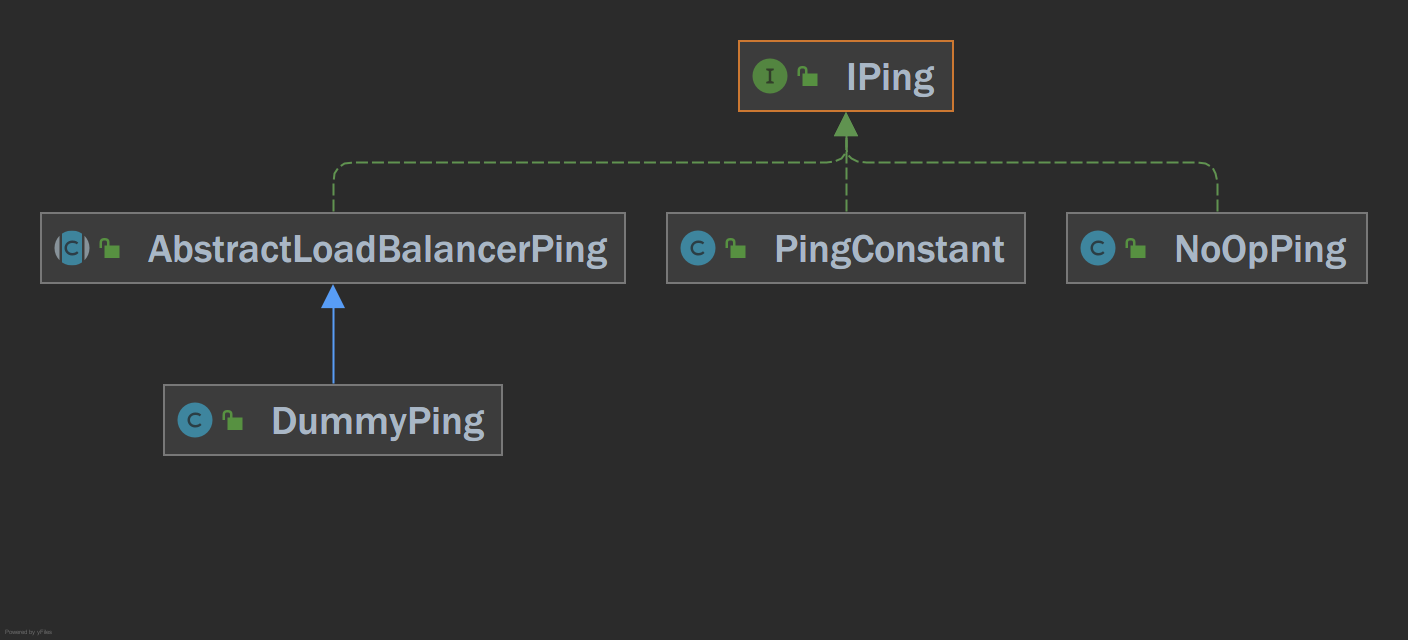Click the lock icon beside NoOpPing
The image size is (1408, 640).
coord(1135,248)
